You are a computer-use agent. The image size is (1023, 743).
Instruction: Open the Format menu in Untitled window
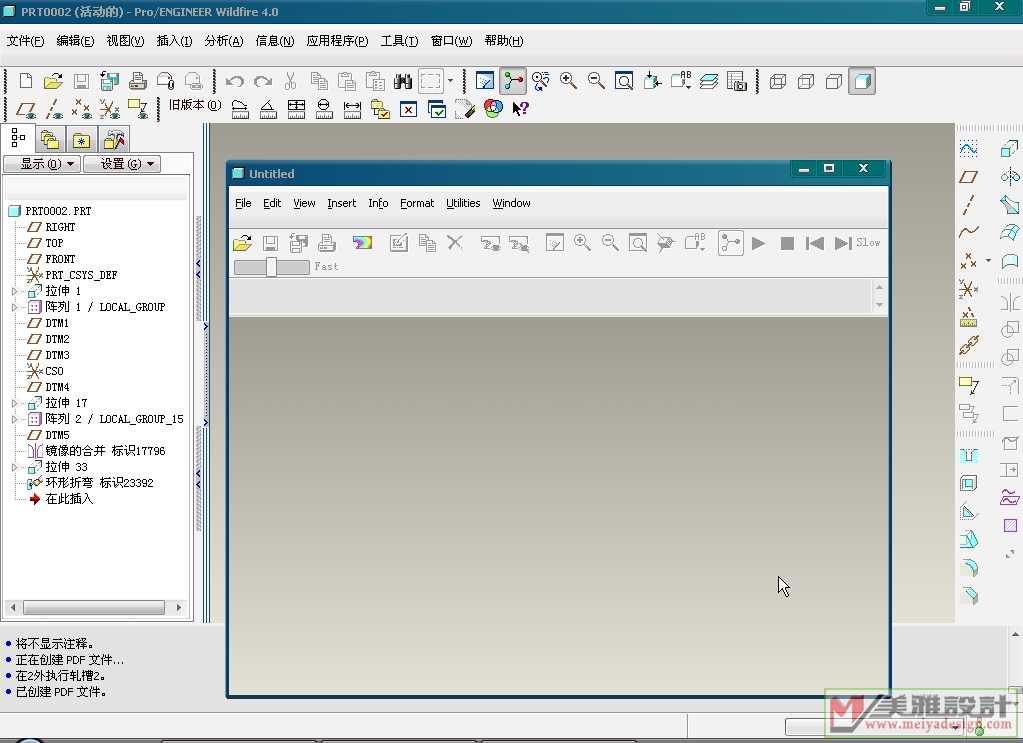click(x=417, y=203)
